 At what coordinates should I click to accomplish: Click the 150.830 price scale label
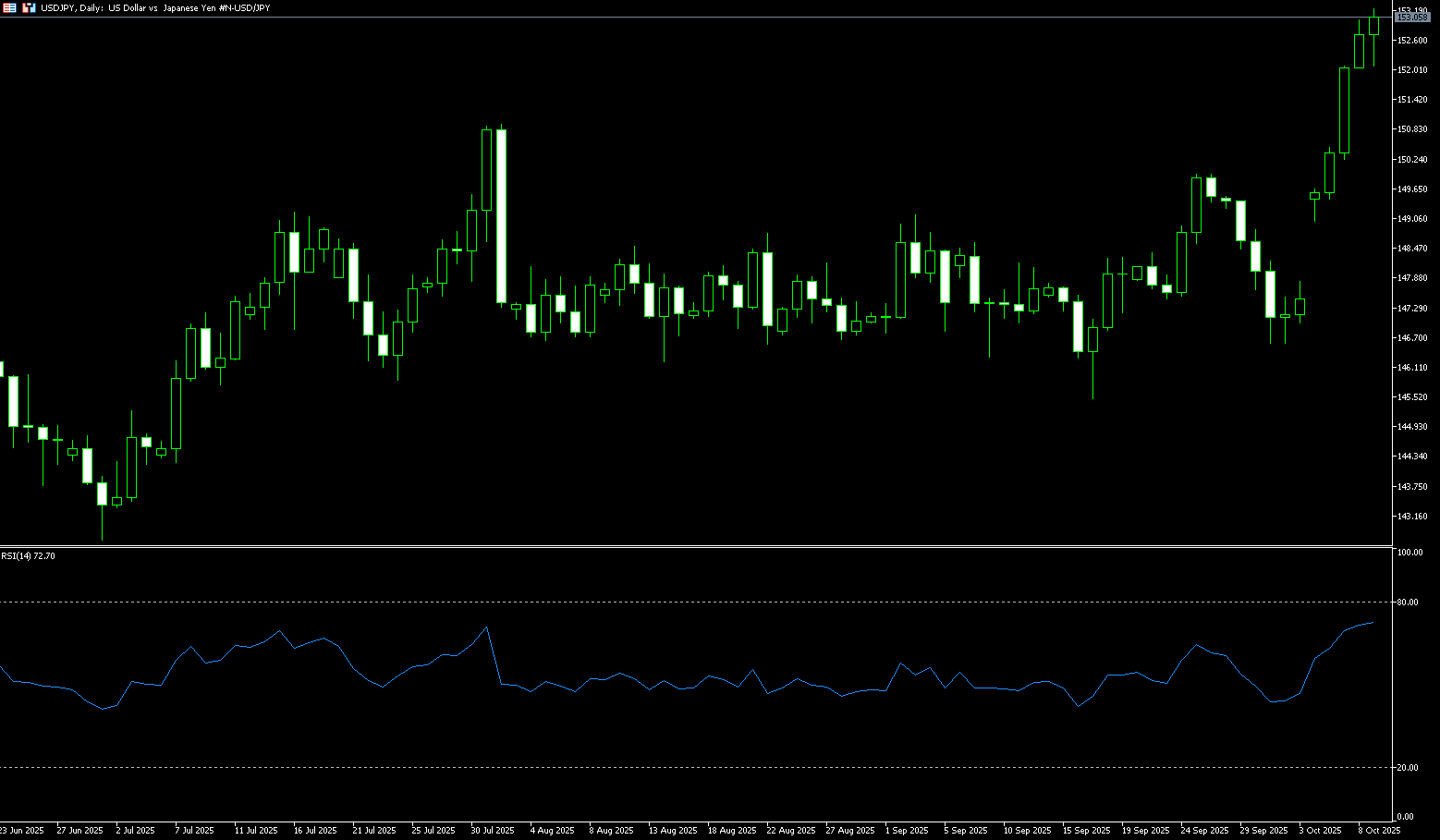click(x=1411, y=129)
